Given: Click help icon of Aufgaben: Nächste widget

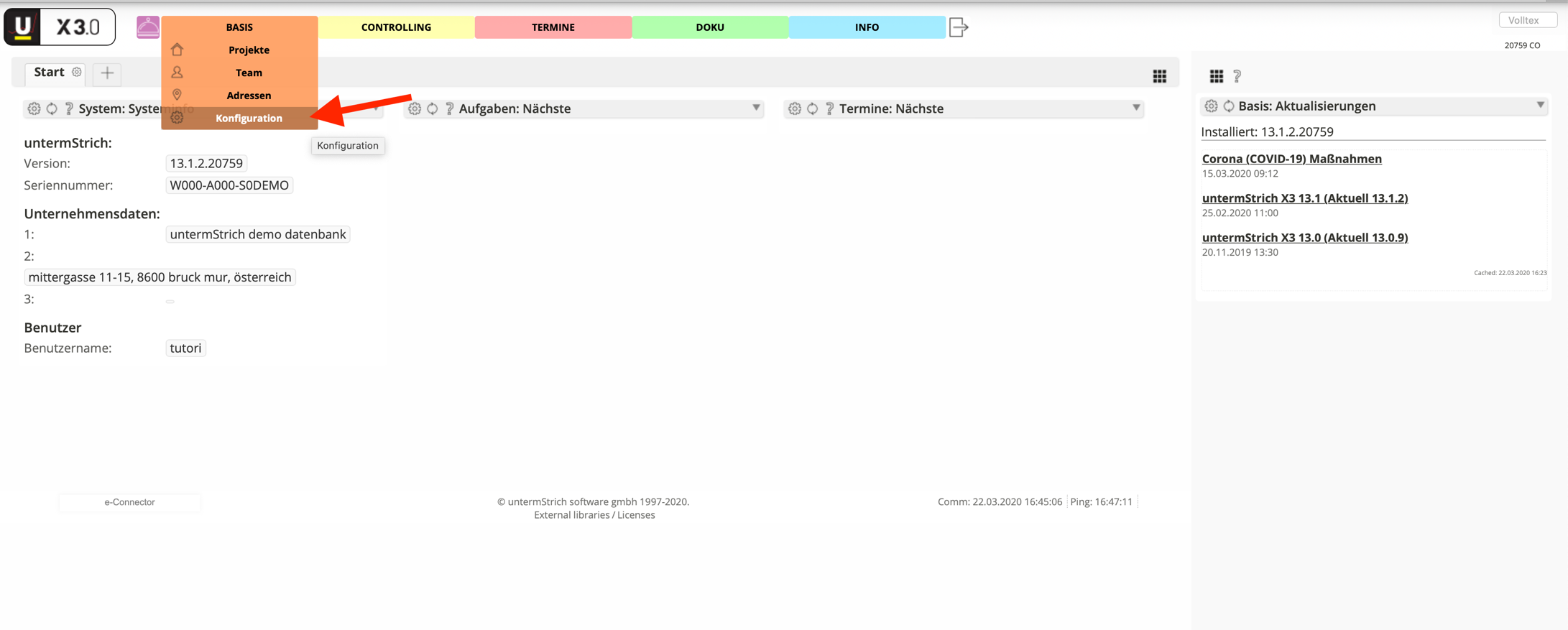Looking at the screenshot, I should tap(449, 108).
